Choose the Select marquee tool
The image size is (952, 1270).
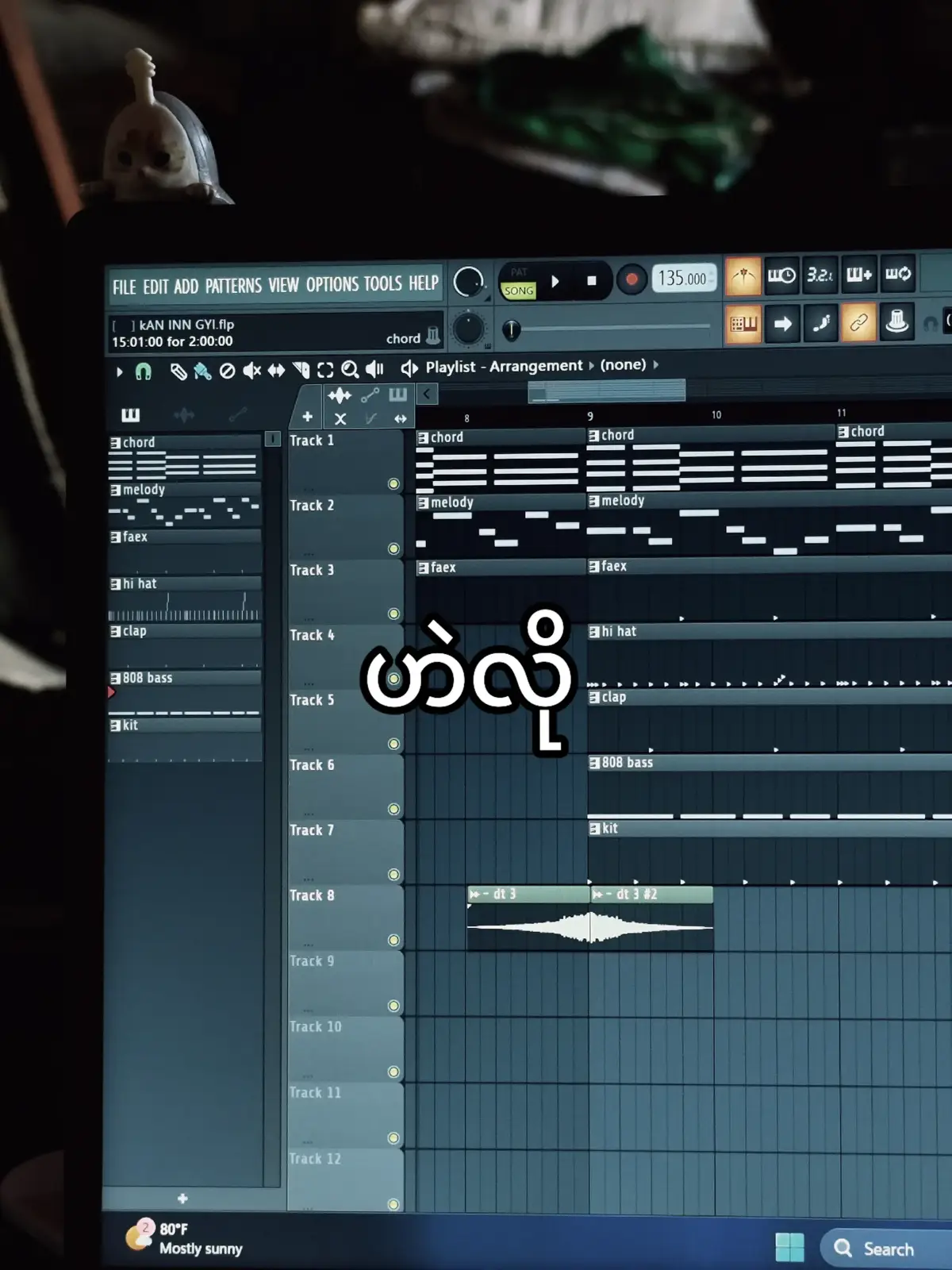(325, 370)
